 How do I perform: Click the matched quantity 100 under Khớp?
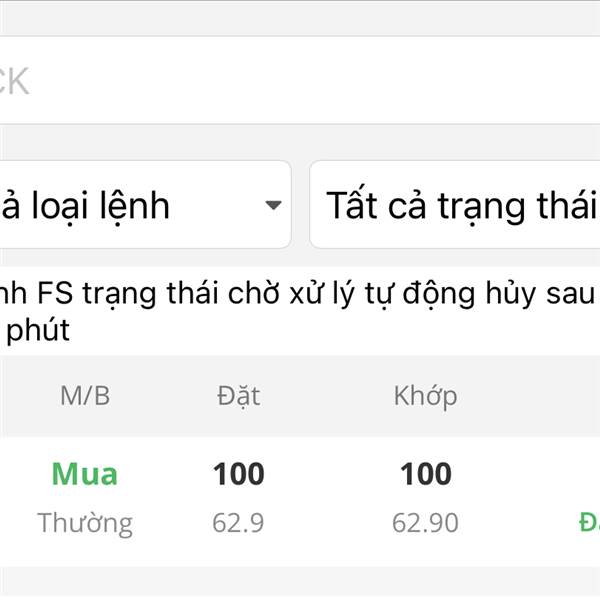(425, 473)
